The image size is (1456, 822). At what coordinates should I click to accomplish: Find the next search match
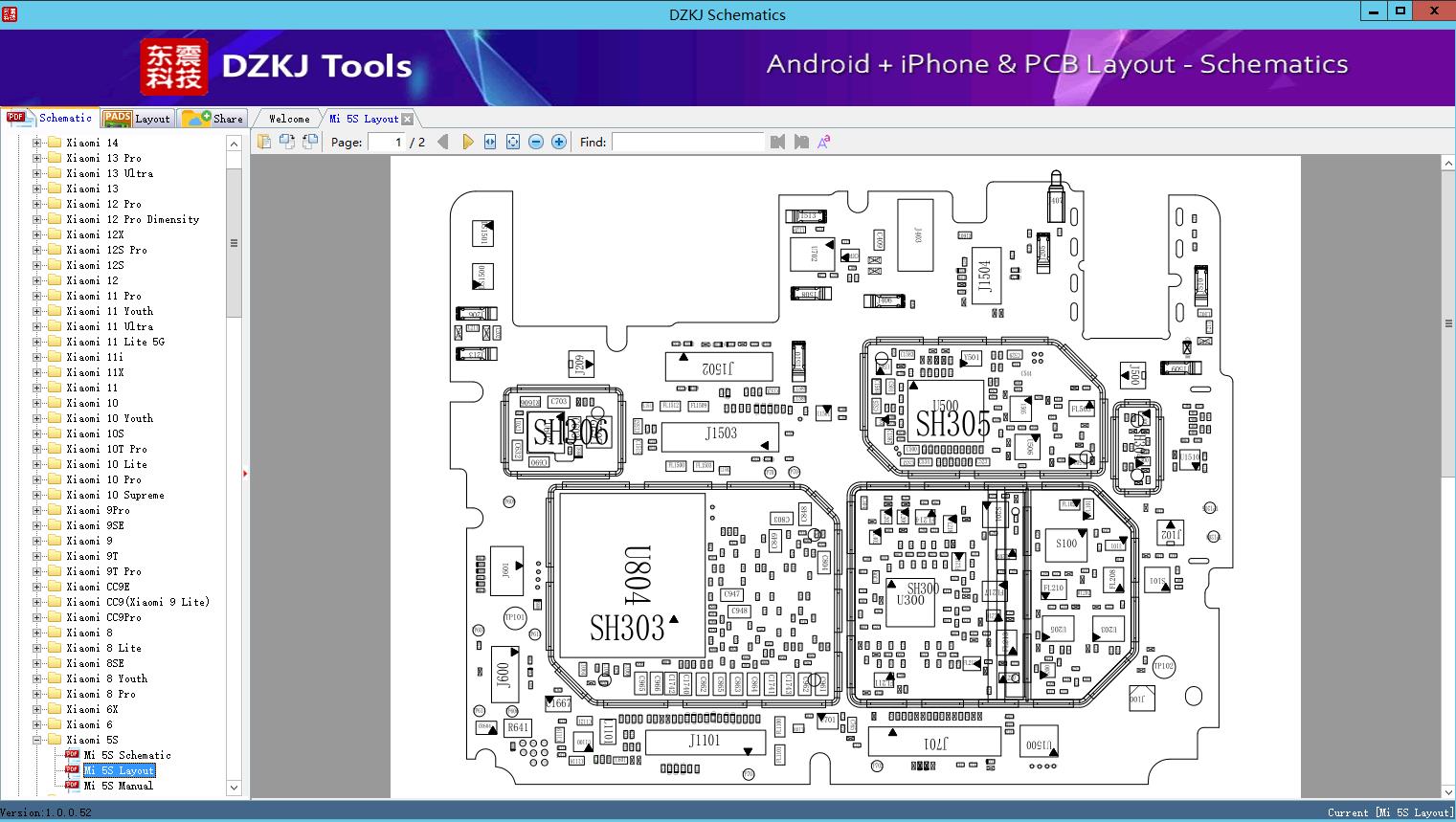[801, 142]
